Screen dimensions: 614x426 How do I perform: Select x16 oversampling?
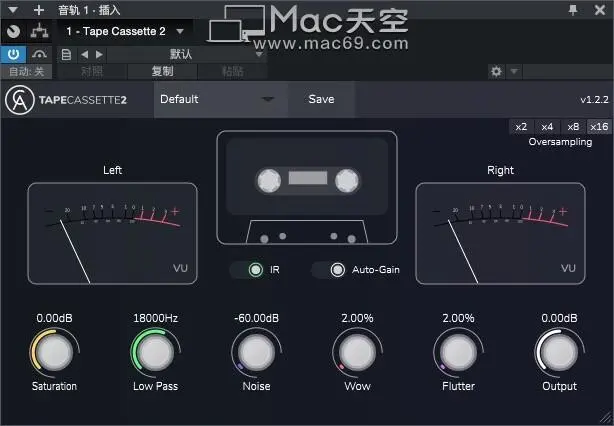[599, 127]
